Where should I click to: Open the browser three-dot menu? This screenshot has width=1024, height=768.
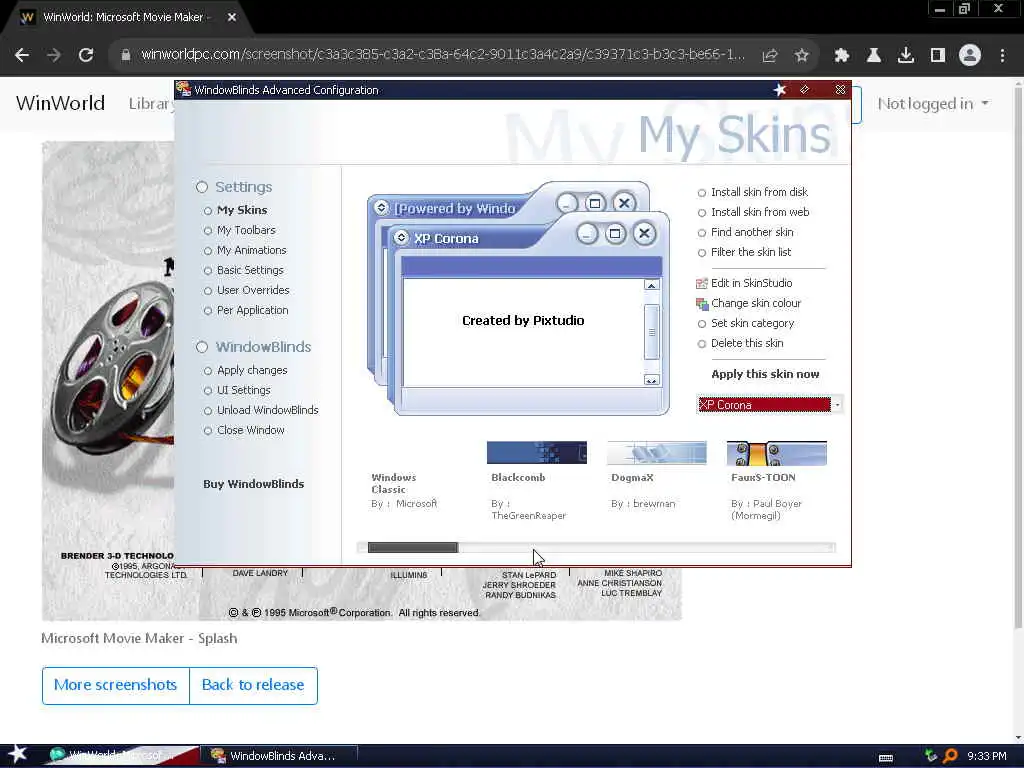[x=1002, y=56]
